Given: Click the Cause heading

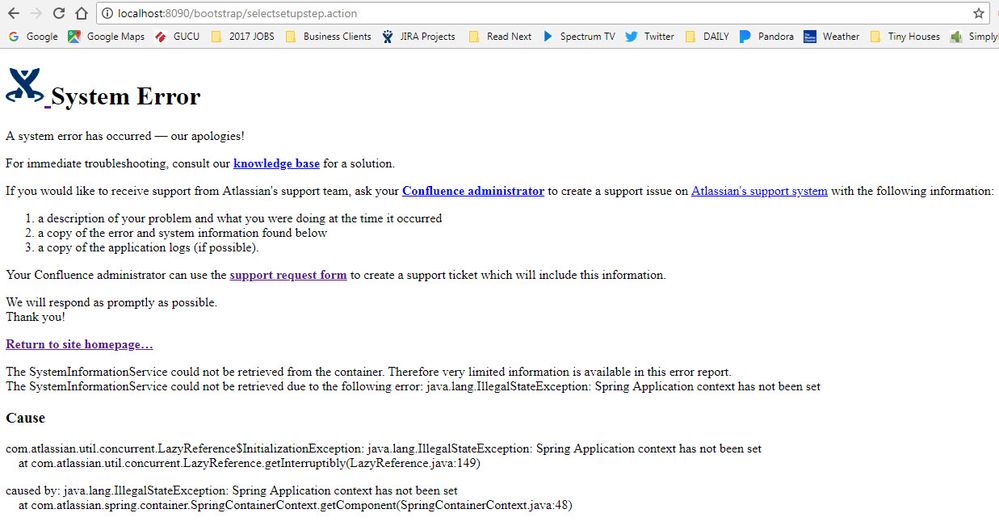Looking at the screenshot, I should click(25, 418).
